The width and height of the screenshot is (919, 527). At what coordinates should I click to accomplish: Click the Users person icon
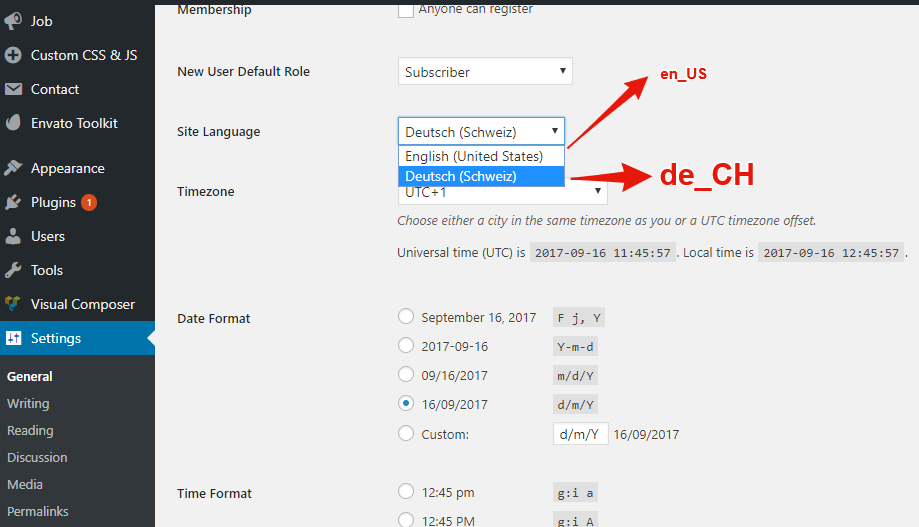[x=13, y=236]
